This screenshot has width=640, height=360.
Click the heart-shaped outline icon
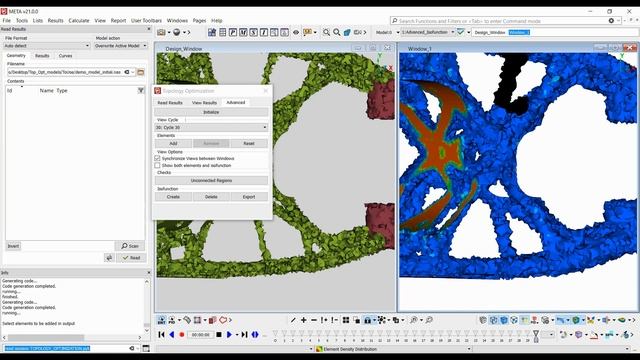[x=223, y=320]
